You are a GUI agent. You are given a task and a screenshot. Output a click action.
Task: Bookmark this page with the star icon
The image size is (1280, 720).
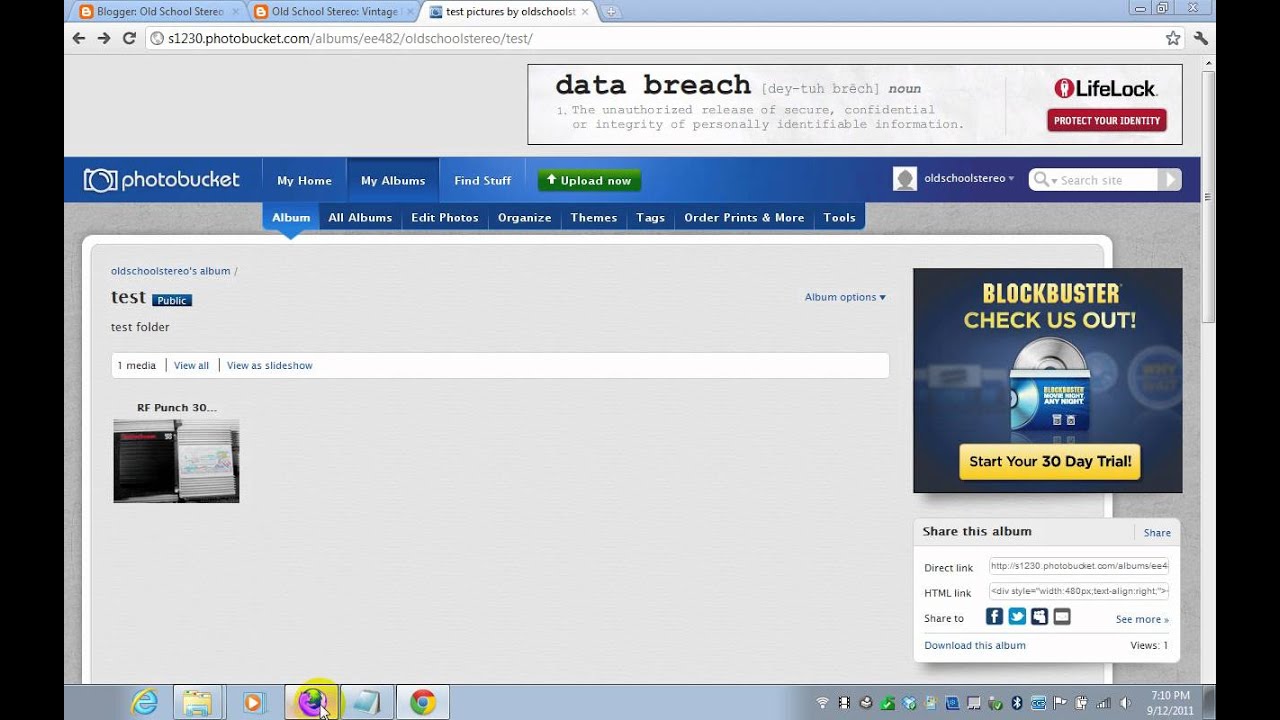coord(1173,38)
